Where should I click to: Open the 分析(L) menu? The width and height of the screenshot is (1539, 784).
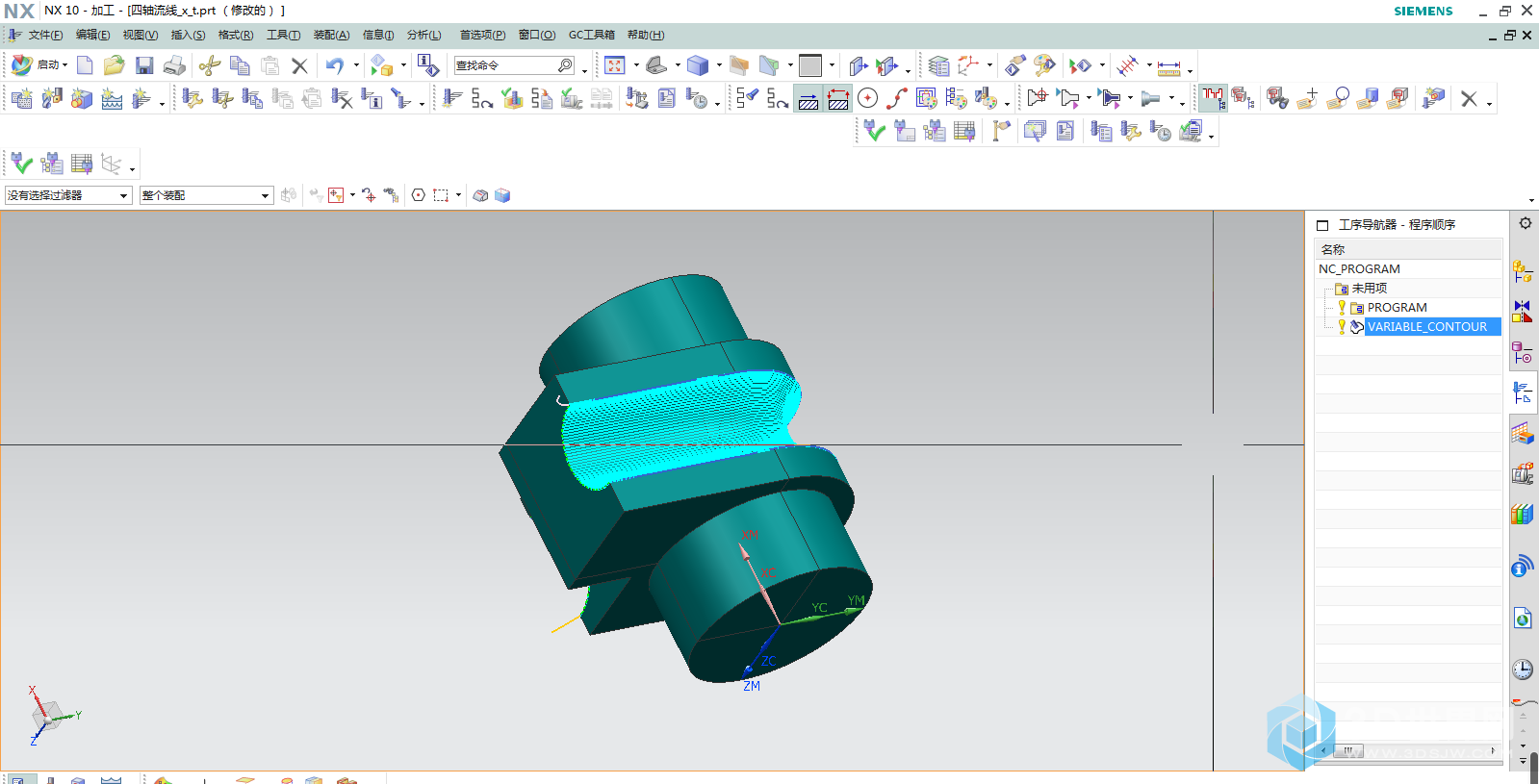pos(423,35)
